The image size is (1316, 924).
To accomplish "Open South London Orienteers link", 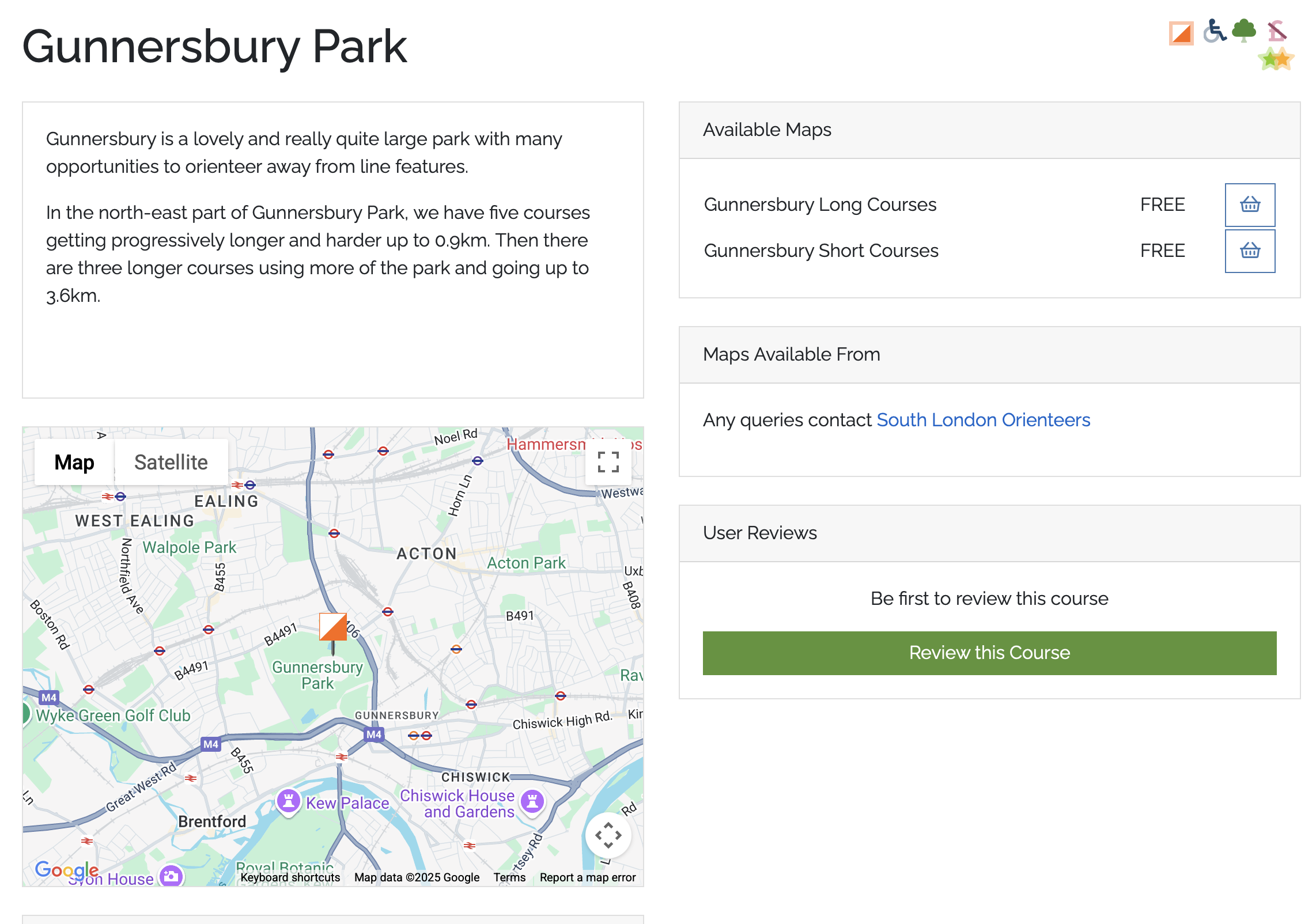I will click(x=983, y=420).
